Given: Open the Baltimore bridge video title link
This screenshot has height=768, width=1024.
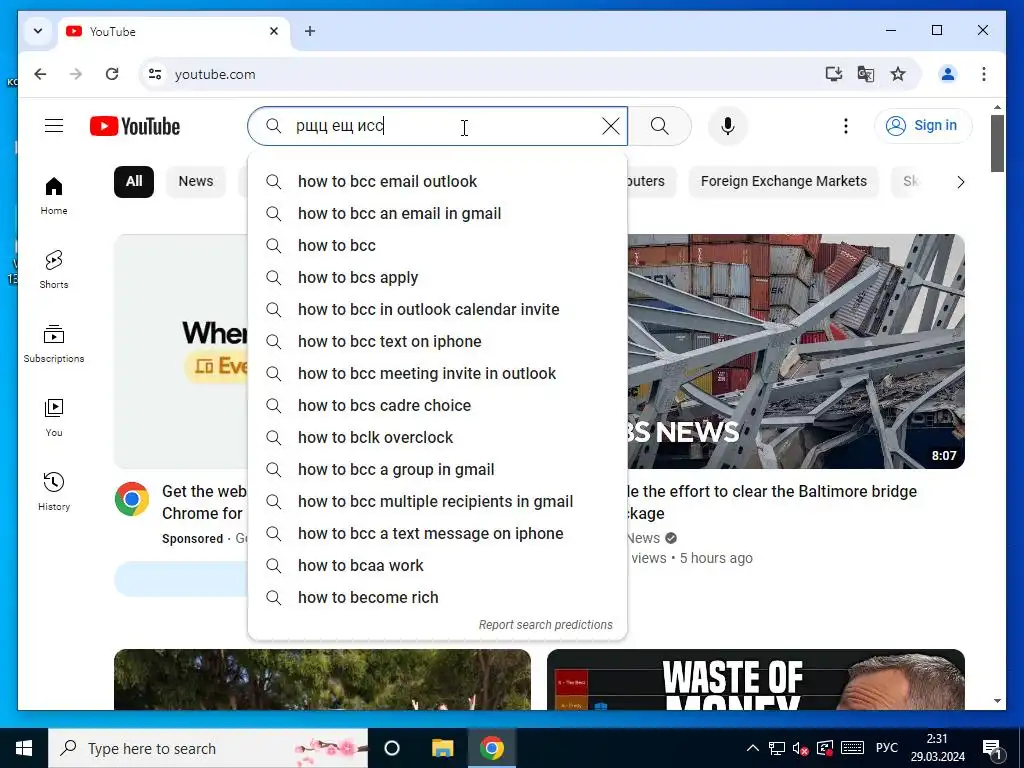Looking at the screenshot, I should pyautogui.click(x=771, y=502).
